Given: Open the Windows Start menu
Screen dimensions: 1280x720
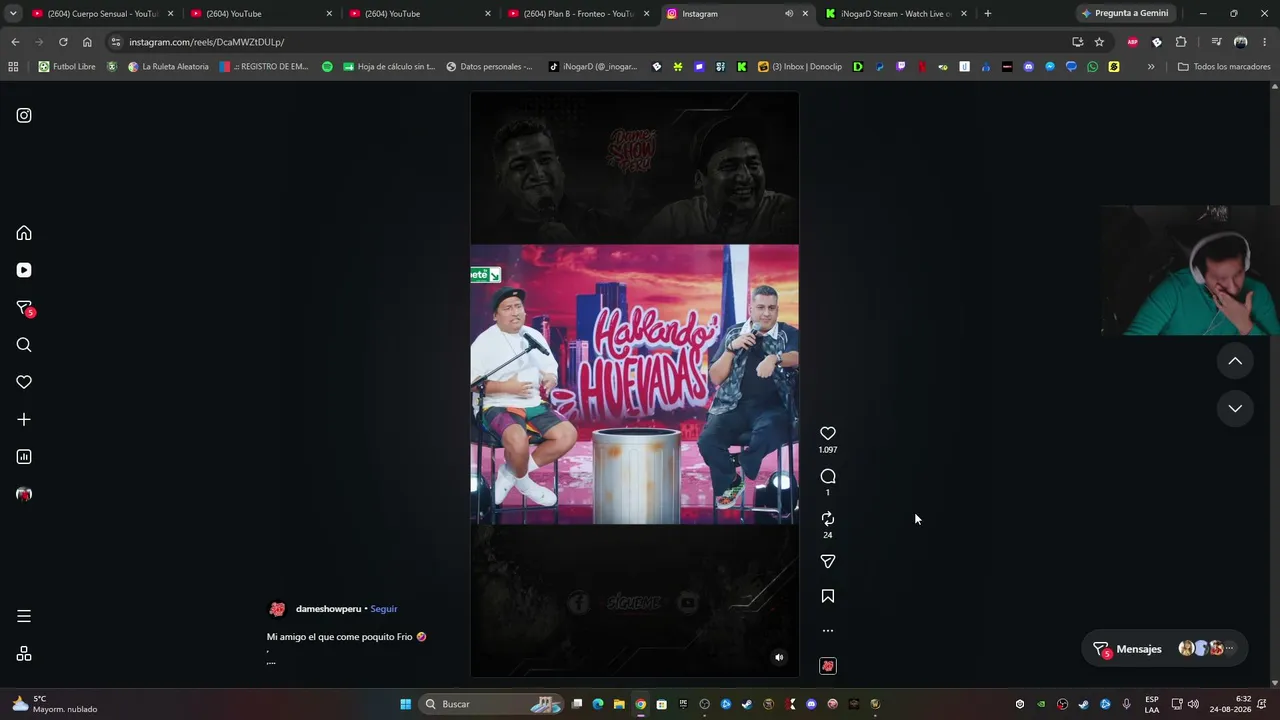Looking at the screenshot, I should coord(406,704).
